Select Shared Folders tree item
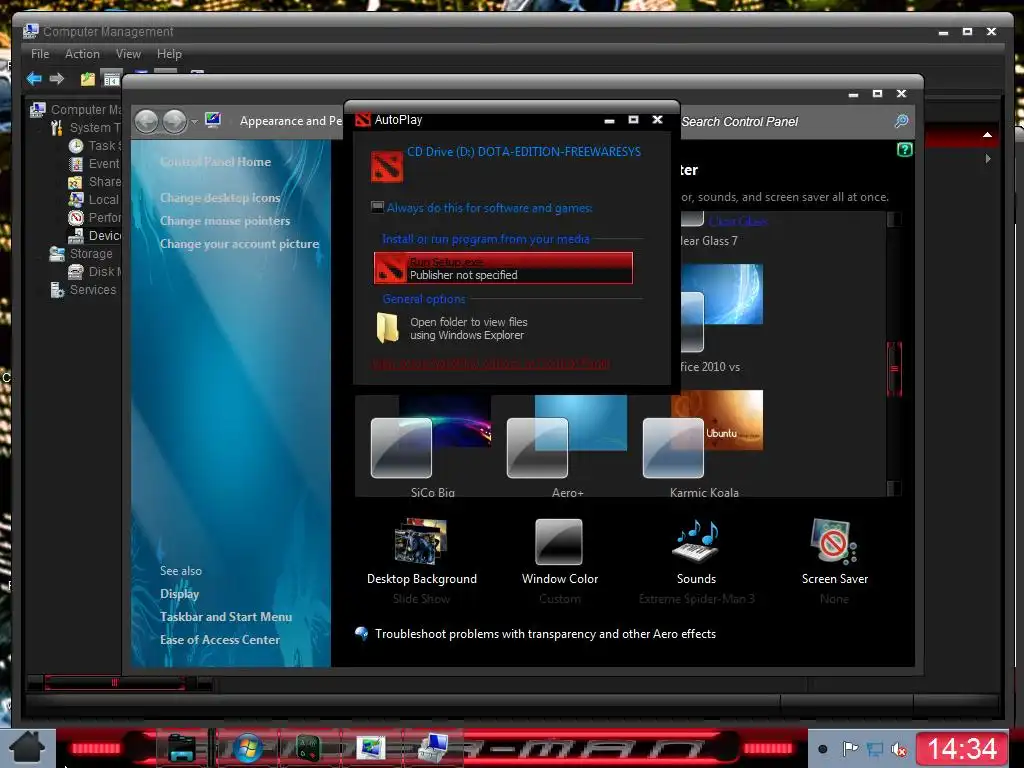The width and height of the screenshot is (1024, 768). pyautogui.click(x=104, y=182)
